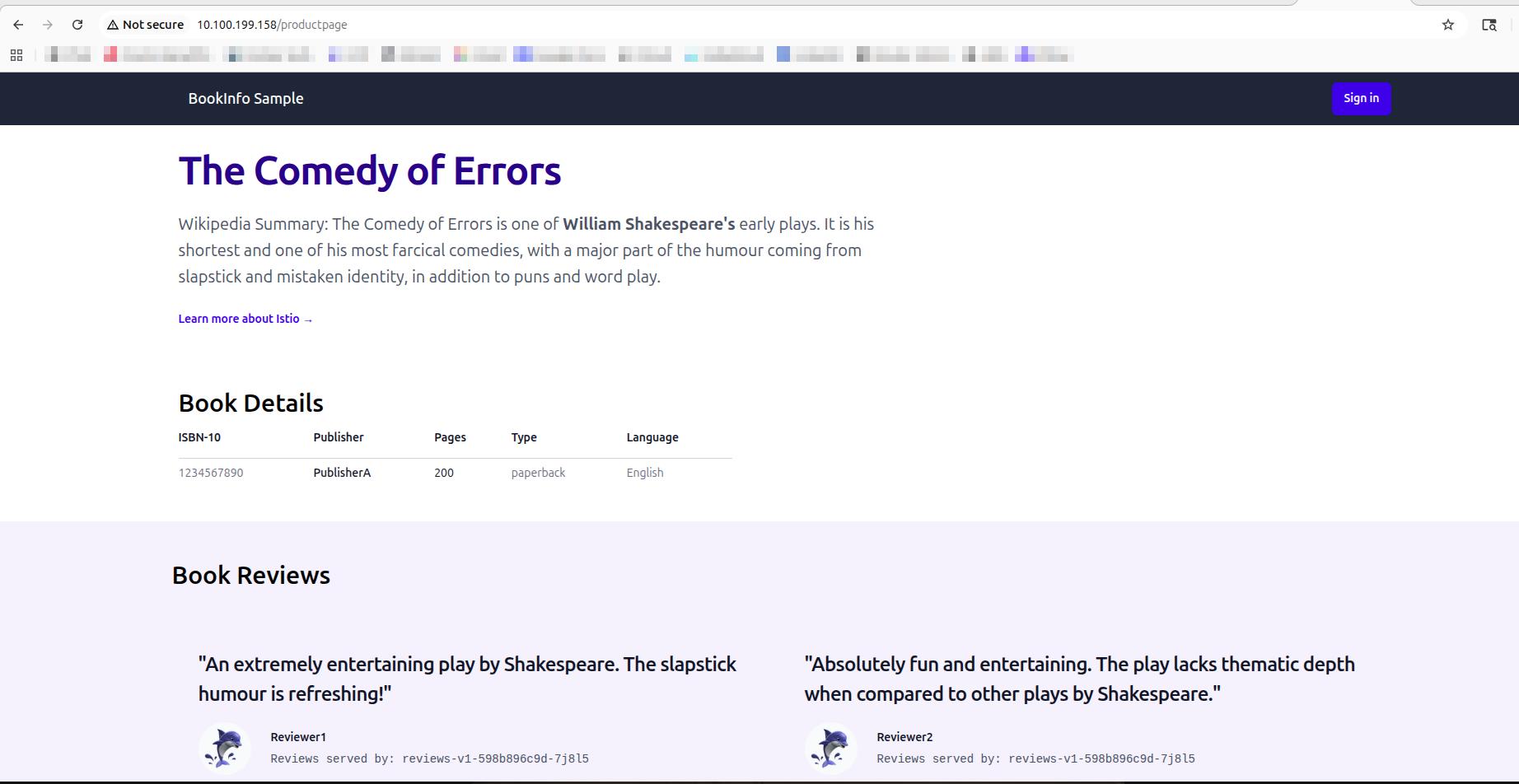
Task: Select the PublisherA table cell
Action: 342,473
